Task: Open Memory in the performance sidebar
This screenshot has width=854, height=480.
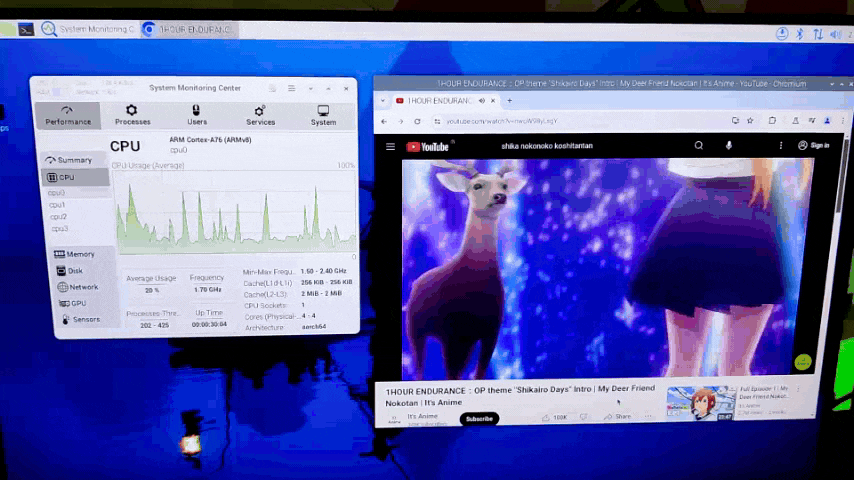Action: coord(75,254)
